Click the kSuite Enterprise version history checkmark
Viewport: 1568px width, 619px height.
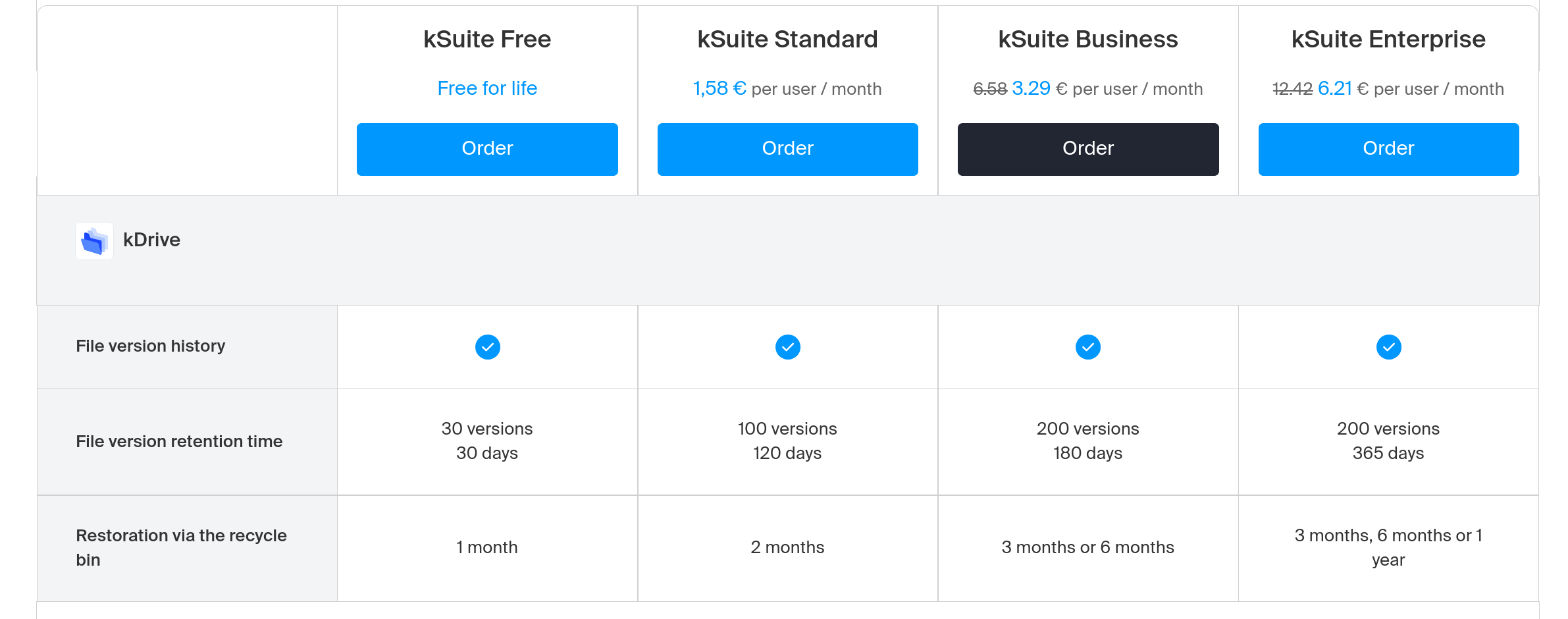pyautogui.click(x=1388, y=347)
